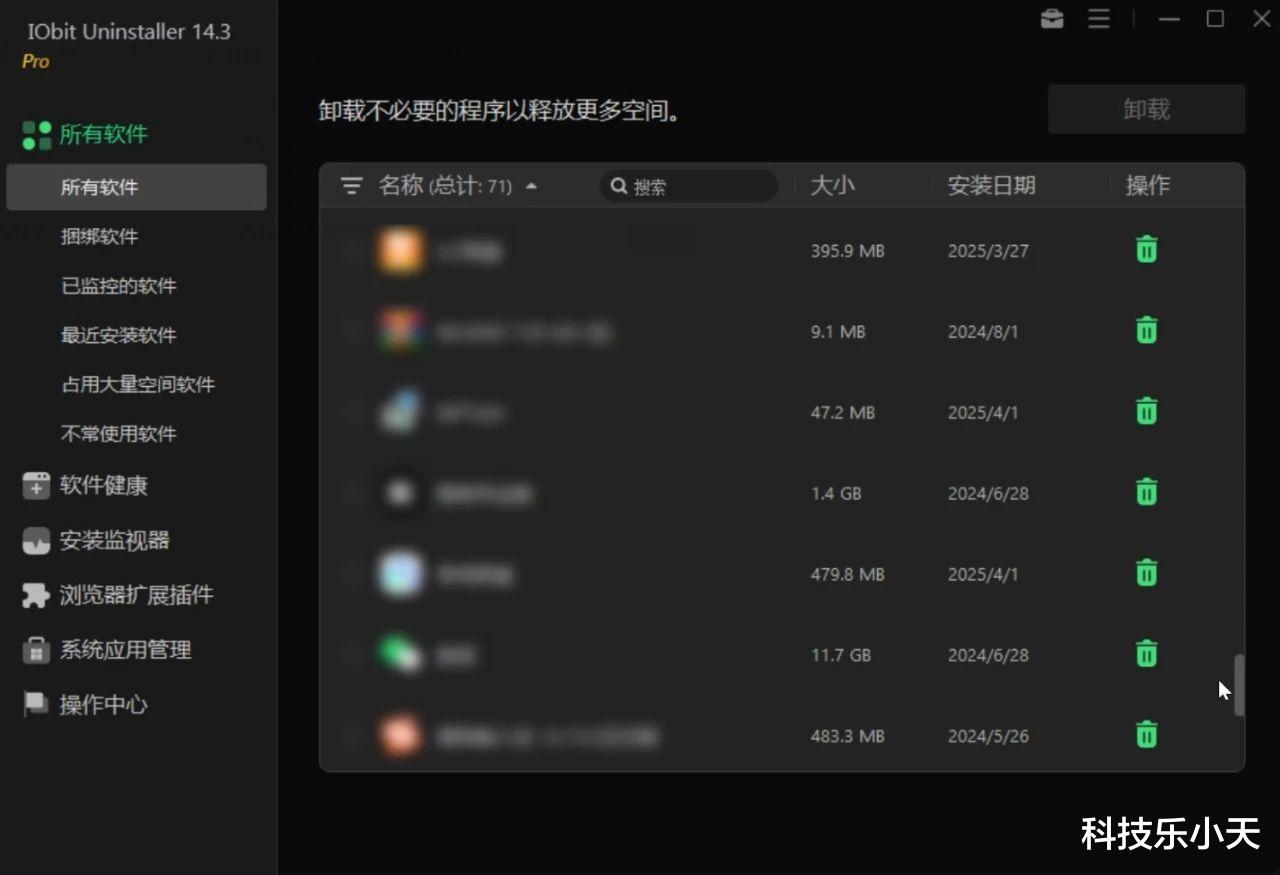Open 系统应用管理 section
This screenshot has height=875, width=1280.
(125, 650)
